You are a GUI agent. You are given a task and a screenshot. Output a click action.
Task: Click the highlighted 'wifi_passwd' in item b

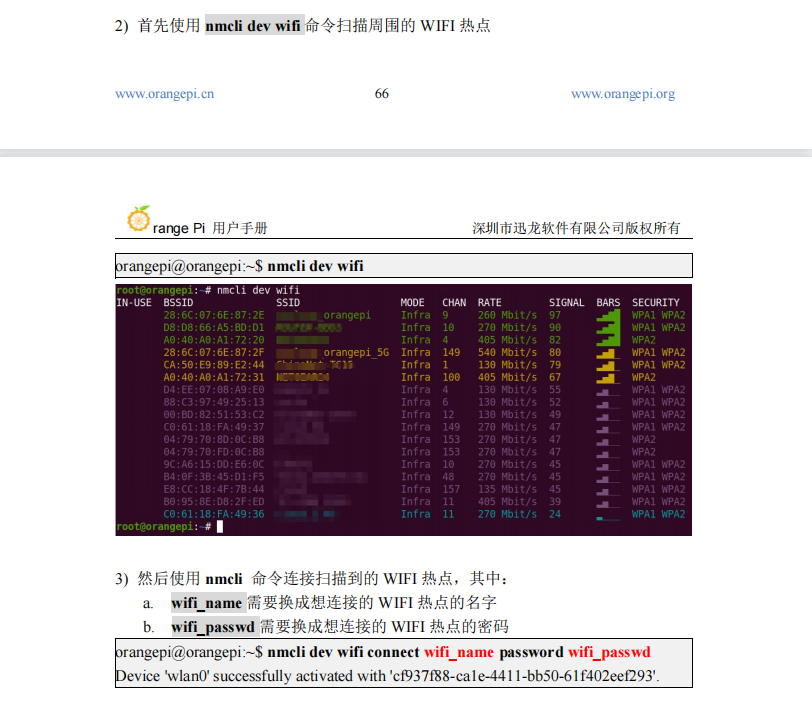pyautogui.click(x=213, y=627)
